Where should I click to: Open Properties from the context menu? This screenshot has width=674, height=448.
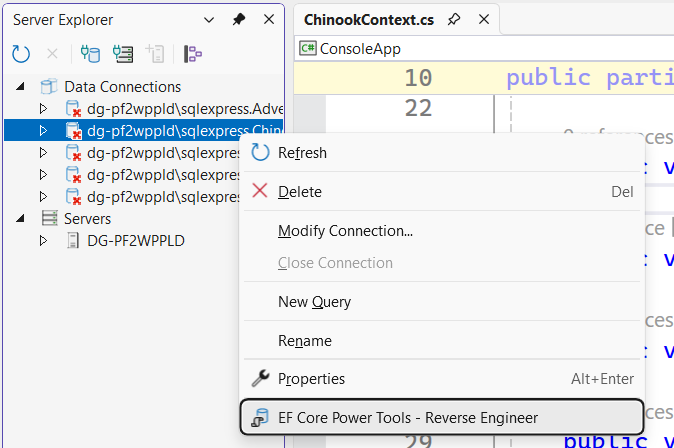tap(442, 379)
